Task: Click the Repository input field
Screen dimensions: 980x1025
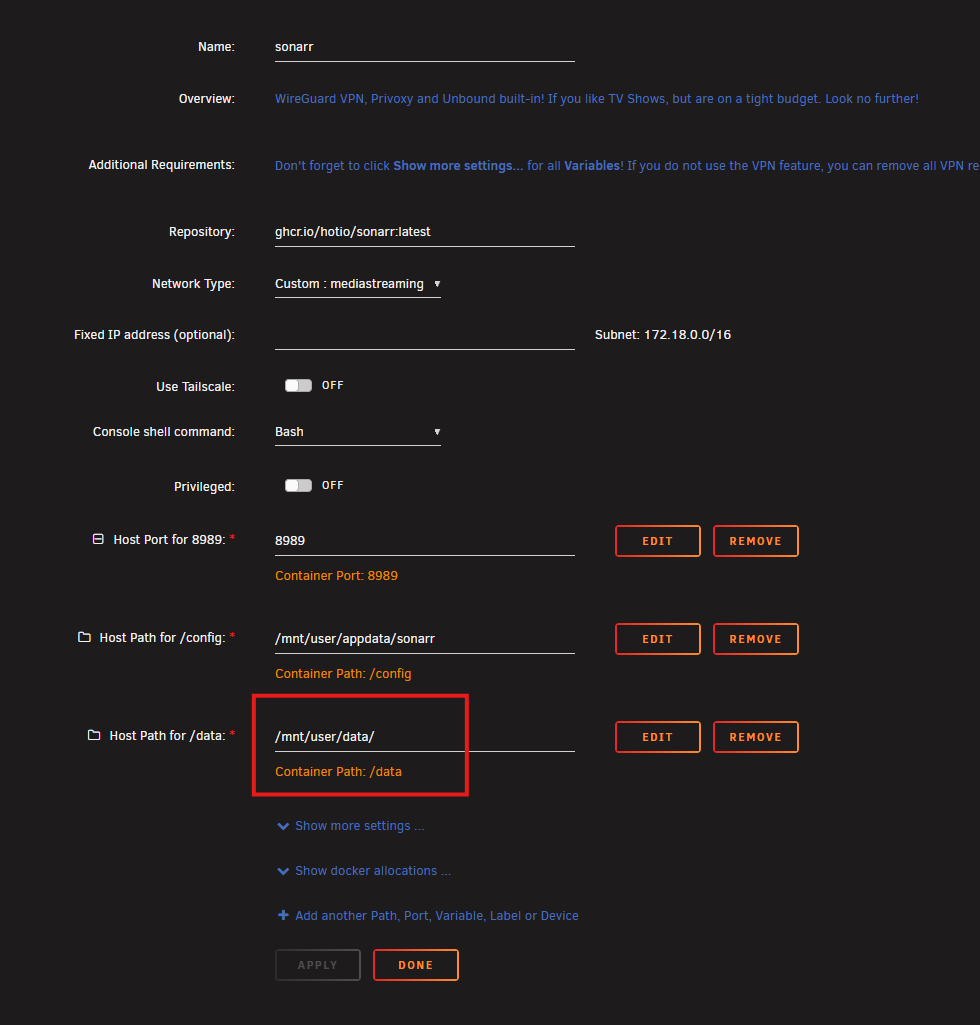Action: [x=424, y=231]
